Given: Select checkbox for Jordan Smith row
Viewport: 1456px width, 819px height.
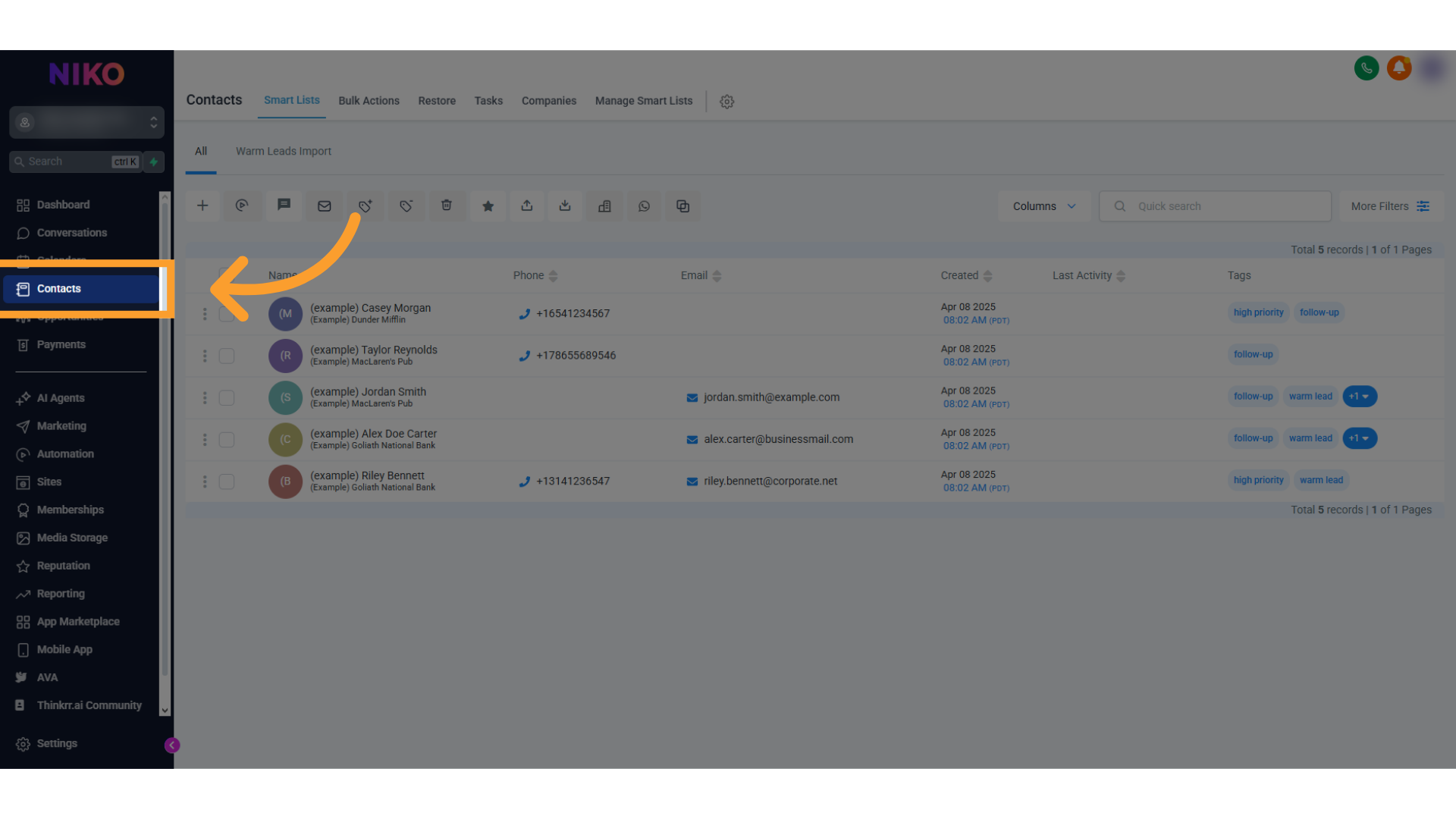Looking at the screenshot, I should [227, 397].
